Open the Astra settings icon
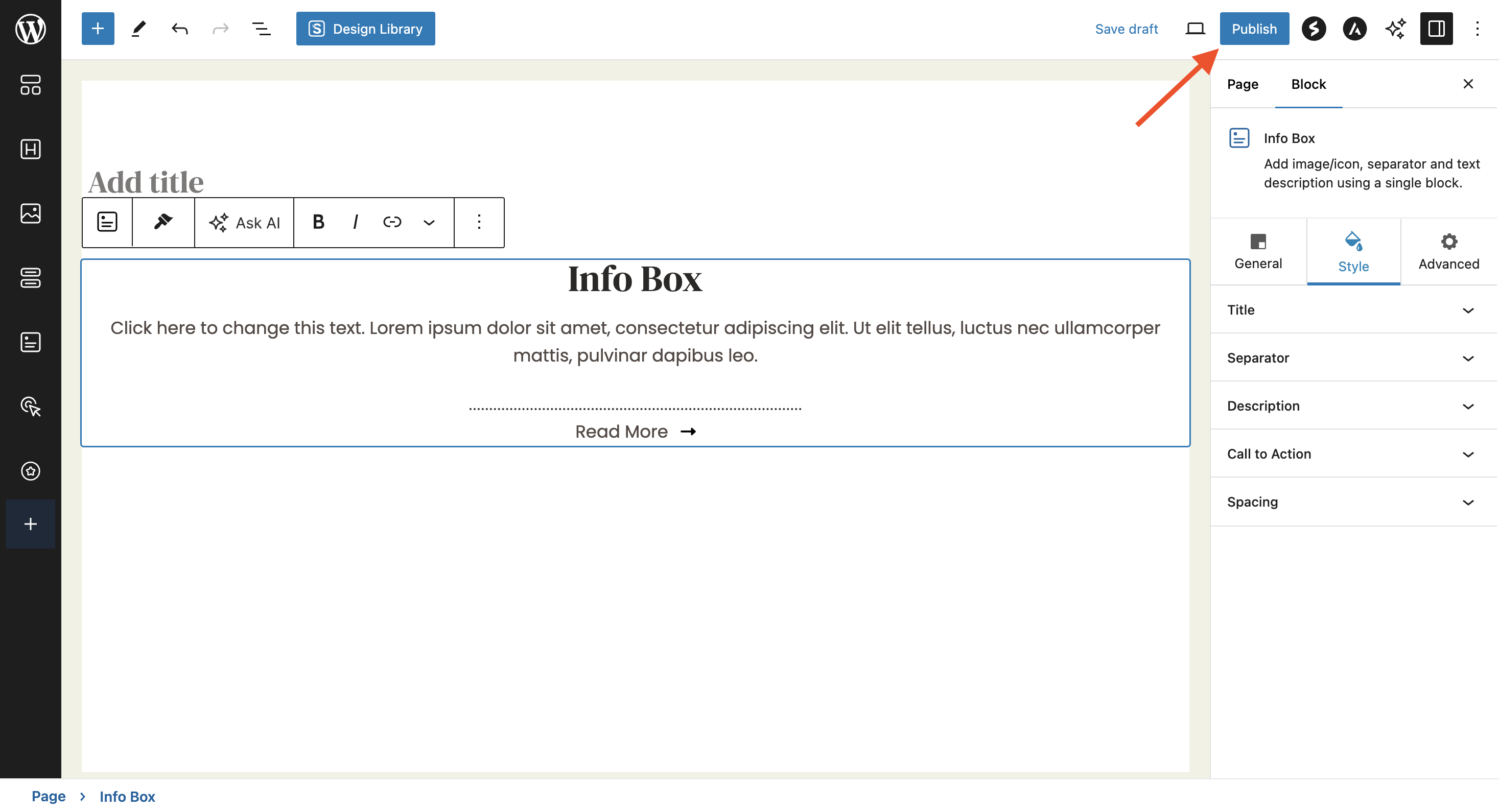This screenshot has height=812, width=1499. pyautogui.click(x=1354, y=29)
